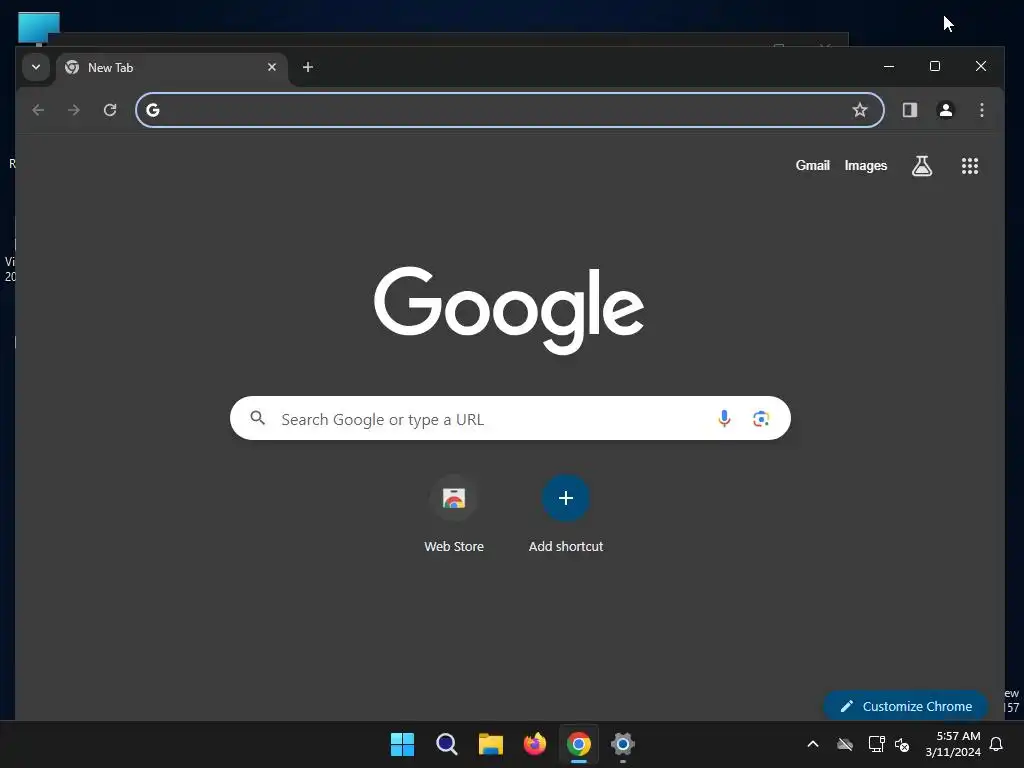Image resolution: width=1024 pixels, height=768 pixels.
Task: Bookmark this tab with the star icon
Action: click(859, 110)
